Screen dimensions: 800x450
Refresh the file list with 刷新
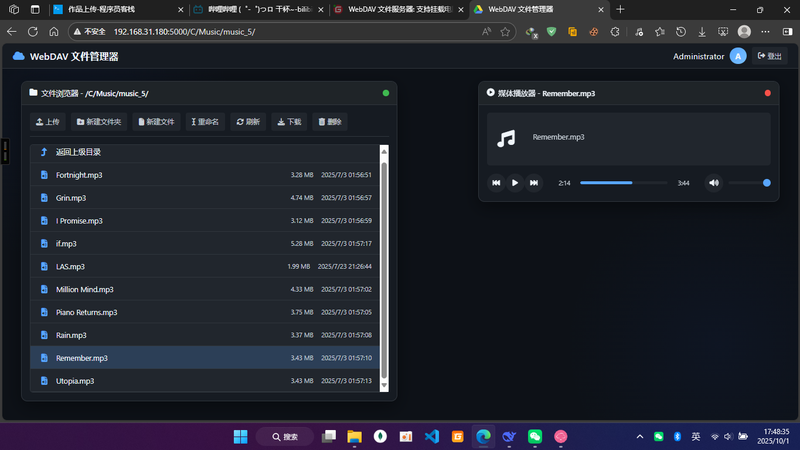click(x=248, y=122)
